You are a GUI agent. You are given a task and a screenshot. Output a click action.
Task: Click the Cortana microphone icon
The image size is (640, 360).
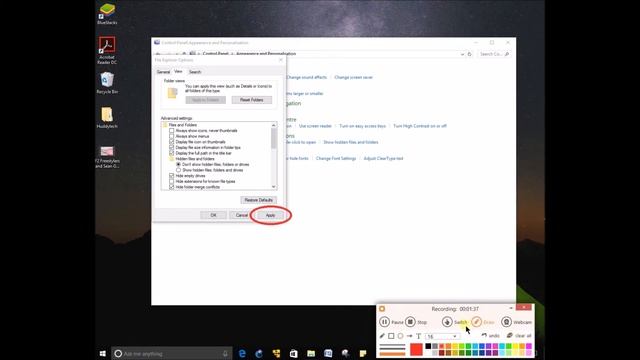(x=225, y=353)
